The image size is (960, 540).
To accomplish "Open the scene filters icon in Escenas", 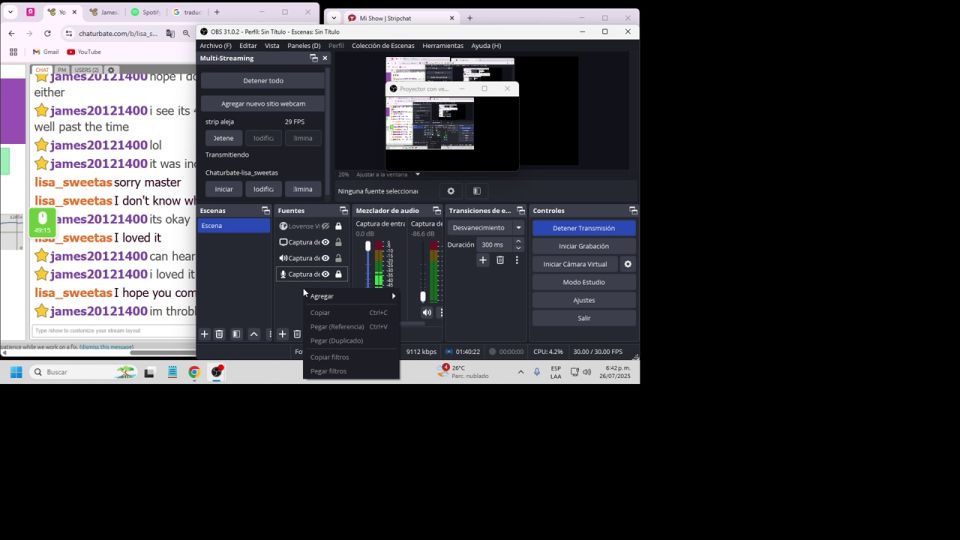I will [x=236, y=334].
